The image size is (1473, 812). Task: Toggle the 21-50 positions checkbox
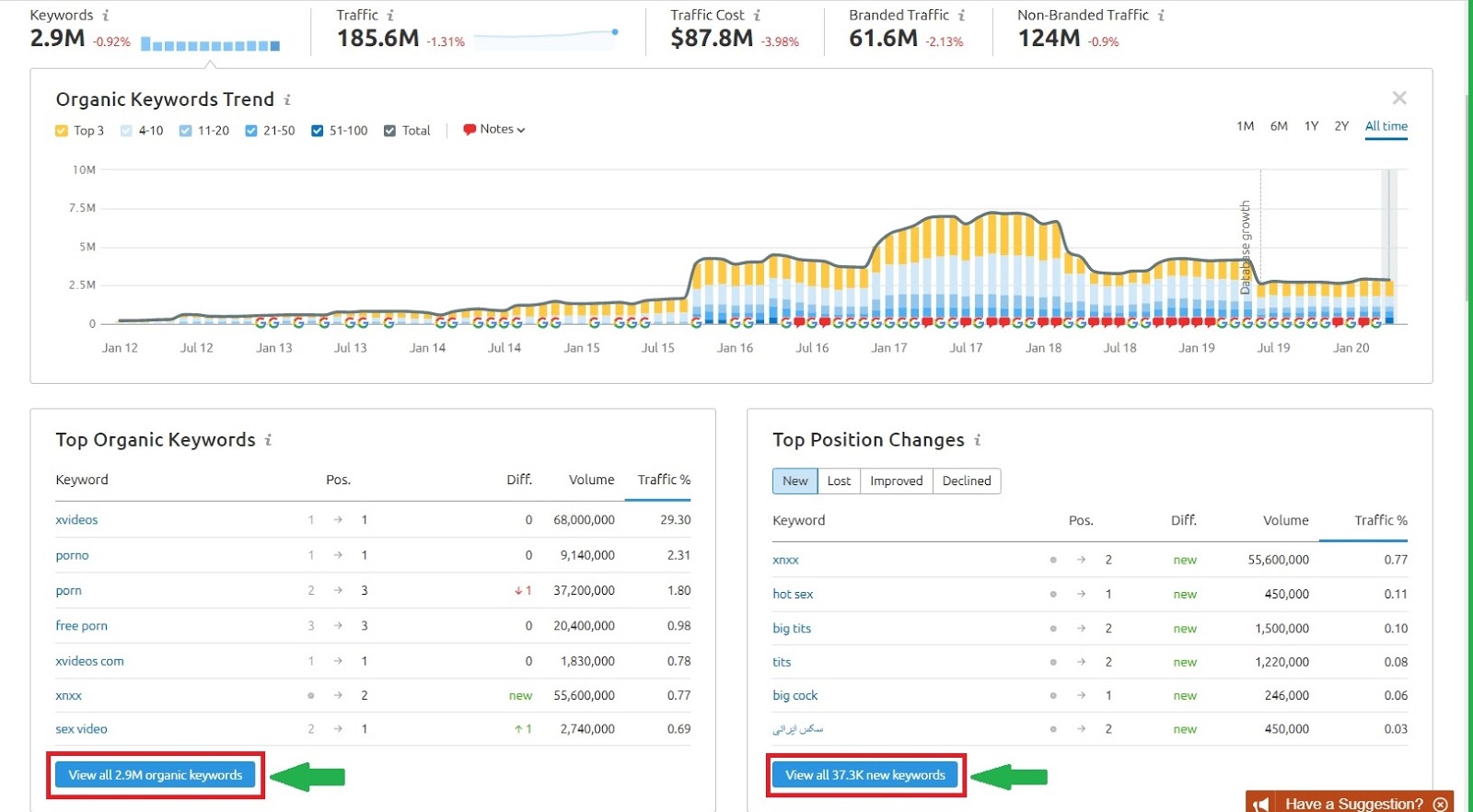[x=250, y=131]
